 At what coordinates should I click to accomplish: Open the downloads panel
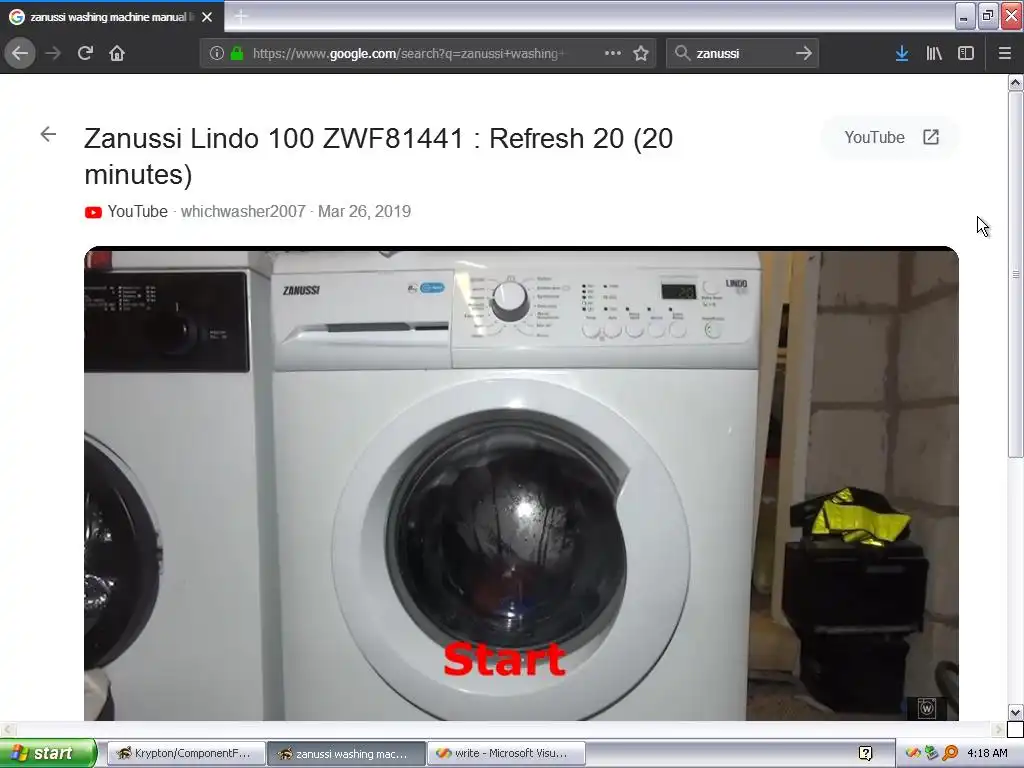902,53
